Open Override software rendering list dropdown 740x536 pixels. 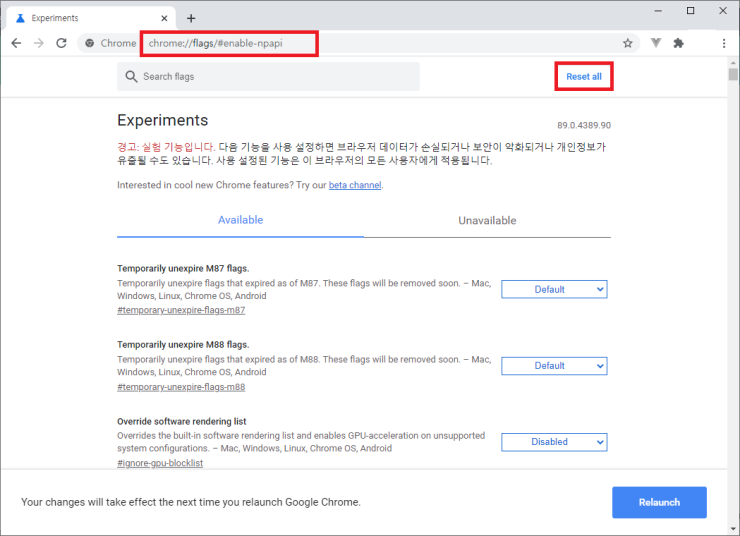pos(554,441)
